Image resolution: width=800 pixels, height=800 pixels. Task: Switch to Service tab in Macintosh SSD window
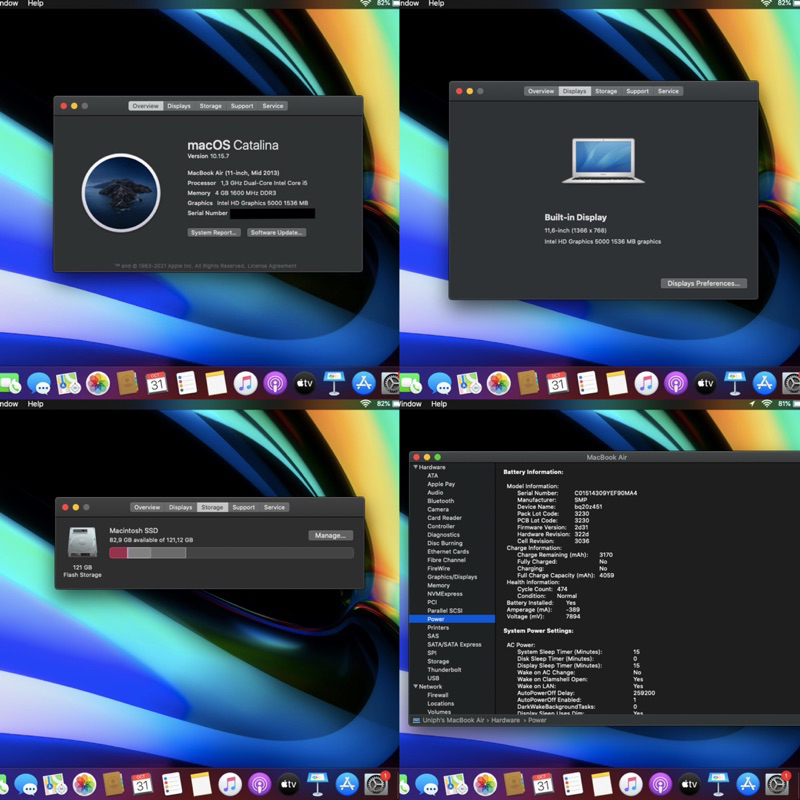(275, 507)
